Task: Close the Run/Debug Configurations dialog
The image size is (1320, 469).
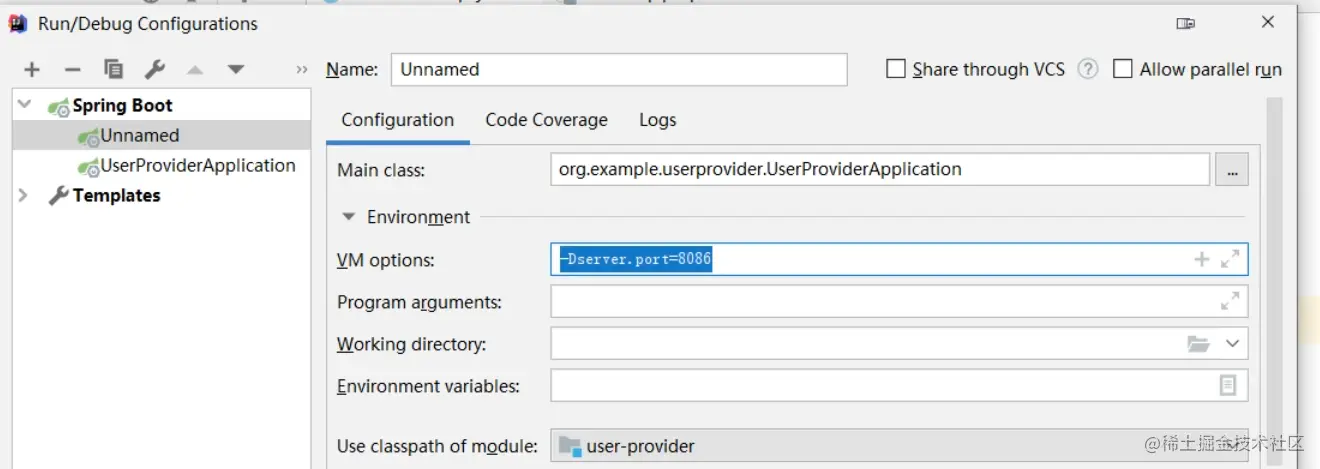Action: [1268, 22]
